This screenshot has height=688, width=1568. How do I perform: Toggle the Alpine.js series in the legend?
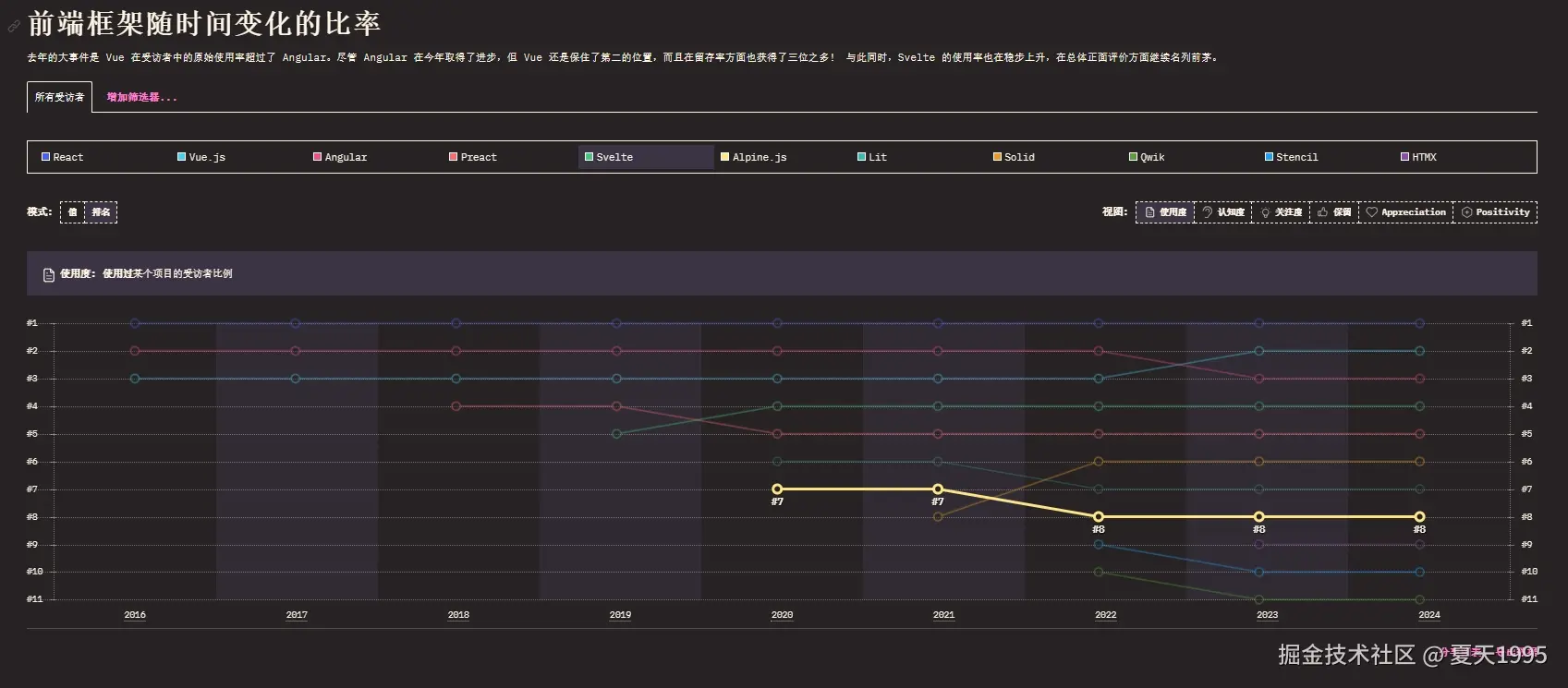(x=782, y=157)
